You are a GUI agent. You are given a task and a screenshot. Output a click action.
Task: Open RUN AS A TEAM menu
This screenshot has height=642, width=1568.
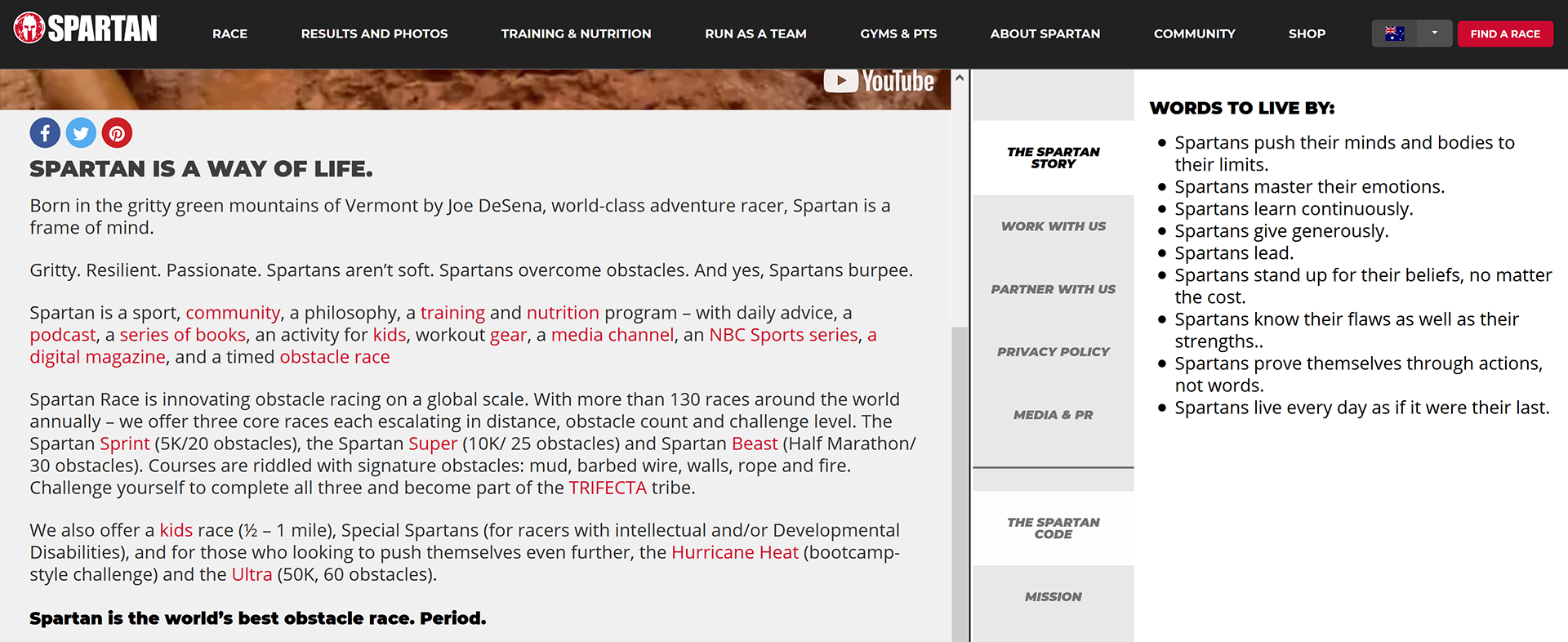point(755,33)
